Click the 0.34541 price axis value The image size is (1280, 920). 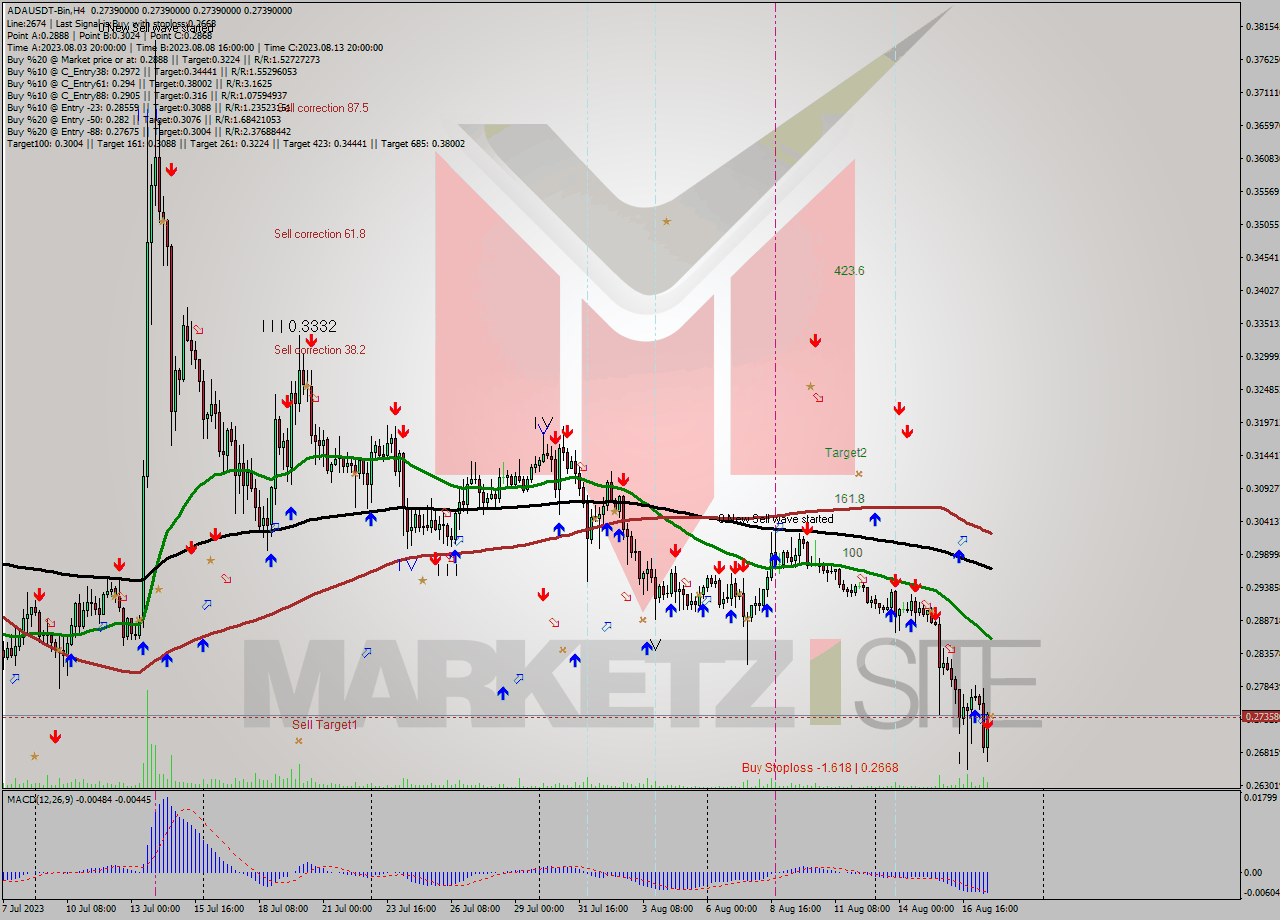1263,258
